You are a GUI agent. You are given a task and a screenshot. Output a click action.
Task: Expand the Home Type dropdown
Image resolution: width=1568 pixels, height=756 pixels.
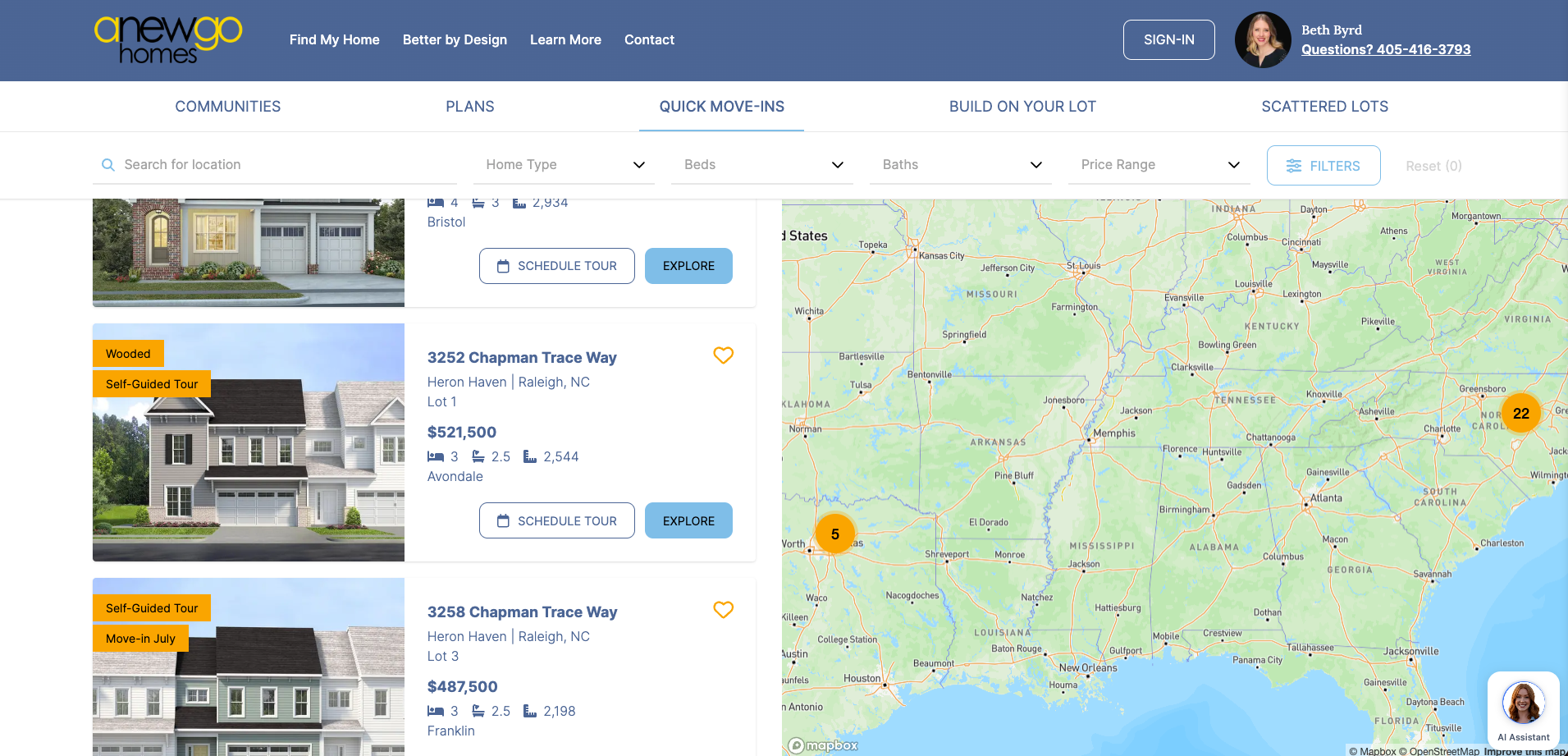tap(565, 165)
